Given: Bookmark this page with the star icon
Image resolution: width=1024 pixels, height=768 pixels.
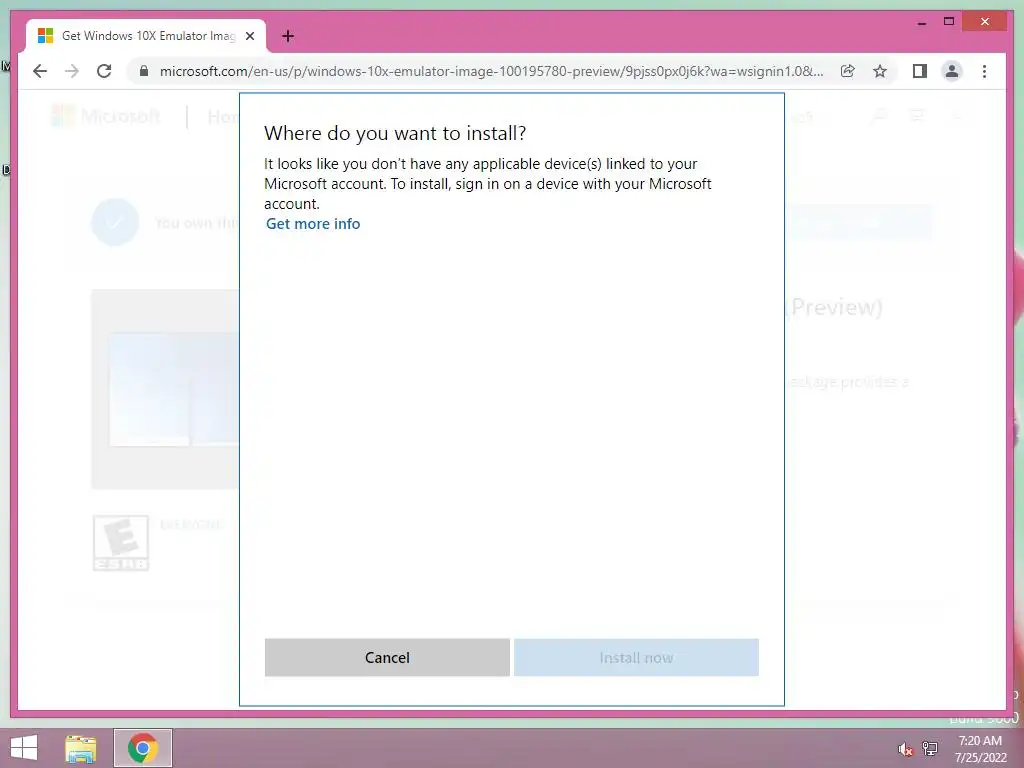Looking at the screenshot, I should tap(880, 71).
